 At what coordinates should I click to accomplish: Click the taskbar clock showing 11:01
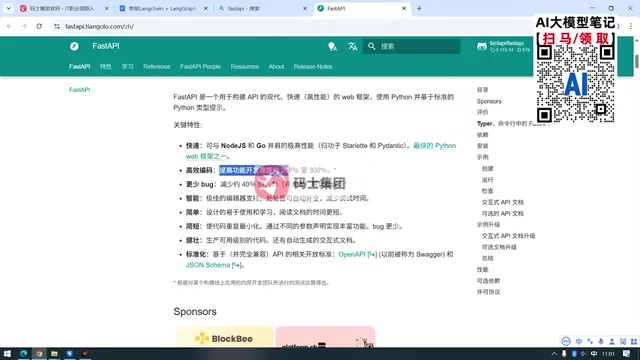point(608,354)
